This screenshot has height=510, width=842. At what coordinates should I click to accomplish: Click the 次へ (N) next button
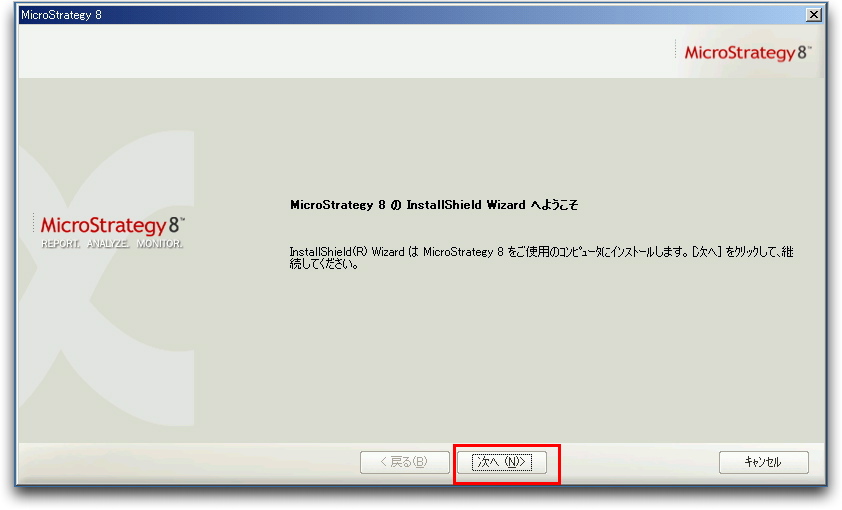click(502, 462)
